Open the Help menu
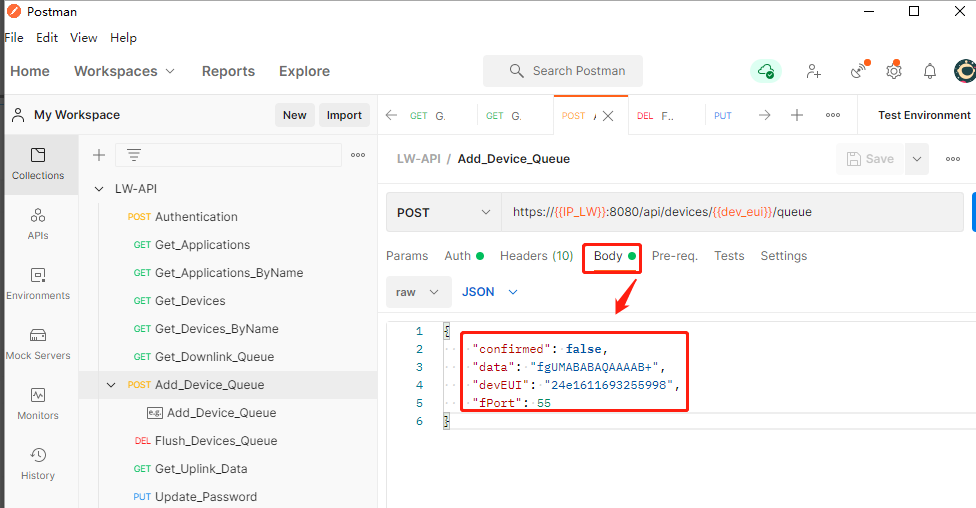This screenshot has width=976, height=508. click(x=123, y=37)
